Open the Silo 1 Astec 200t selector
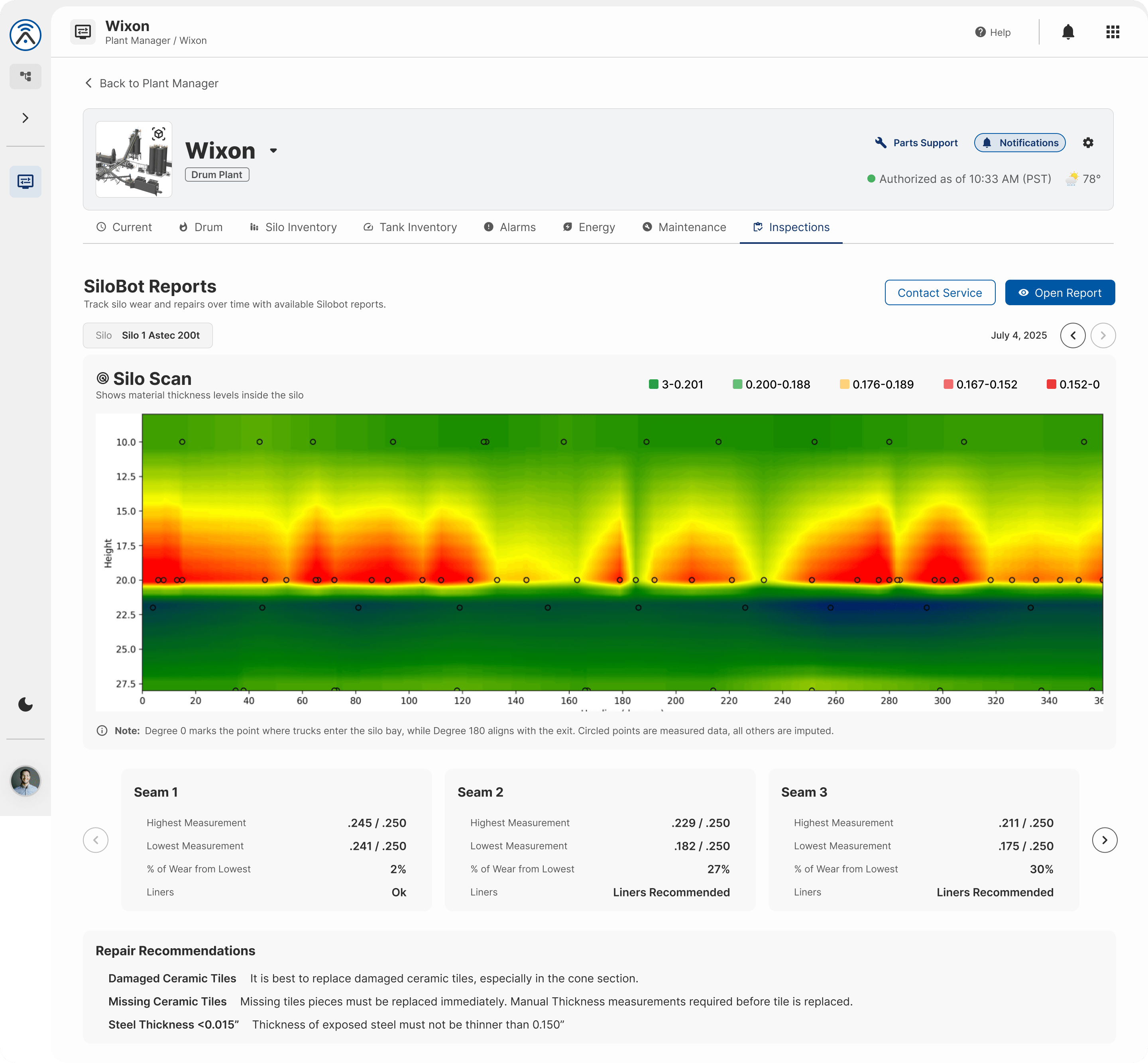This screenshot has width=1148, height=1063. (148, 335)
